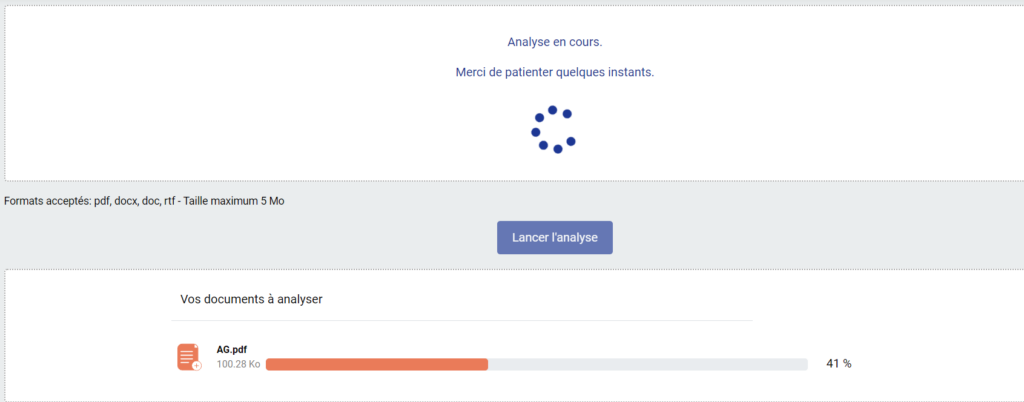Click the topmost dot of the spinner

pyautogui.click(x=552, y=110)
